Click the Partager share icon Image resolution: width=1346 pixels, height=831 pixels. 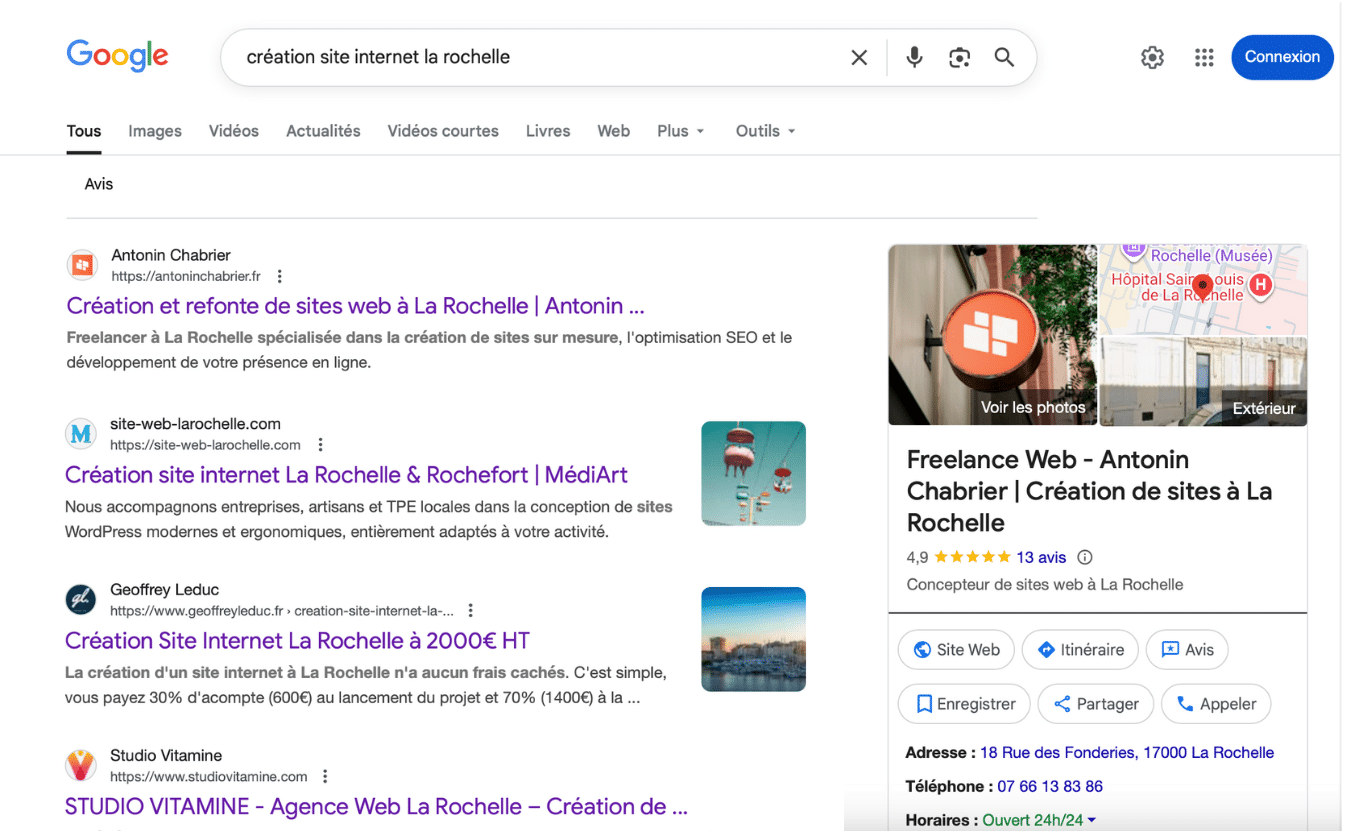[1062, 703]
